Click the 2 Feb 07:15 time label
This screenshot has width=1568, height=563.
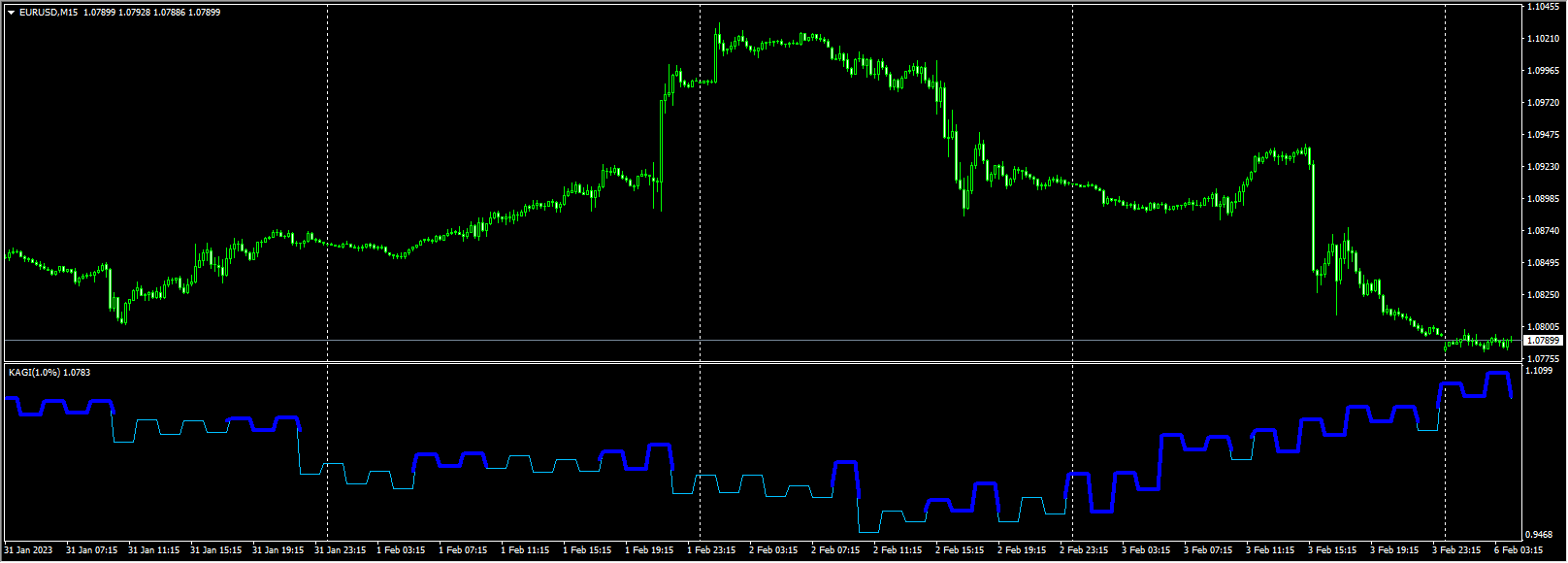[835, 550]
